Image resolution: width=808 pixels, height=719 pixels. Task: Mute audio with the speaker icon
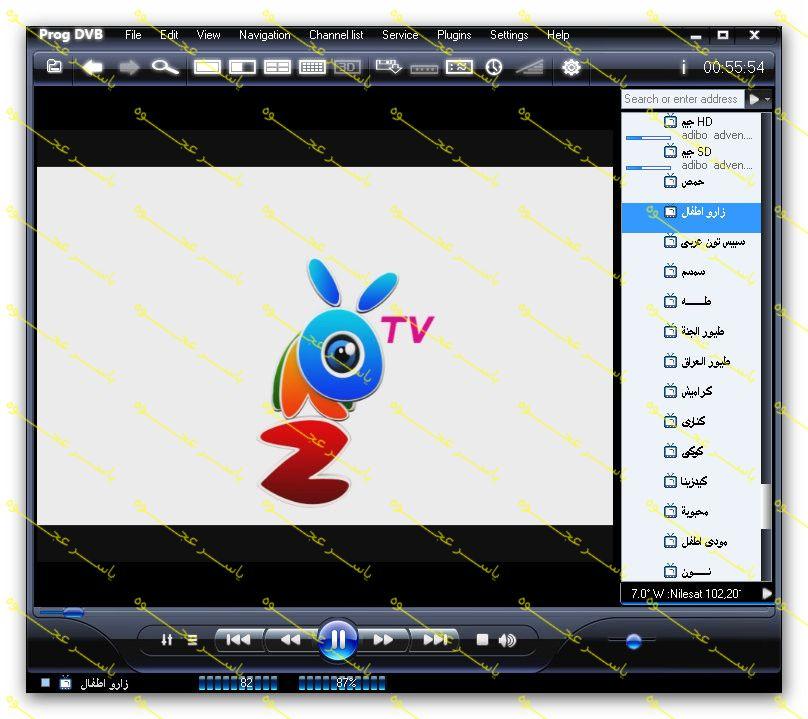[507, 640]
